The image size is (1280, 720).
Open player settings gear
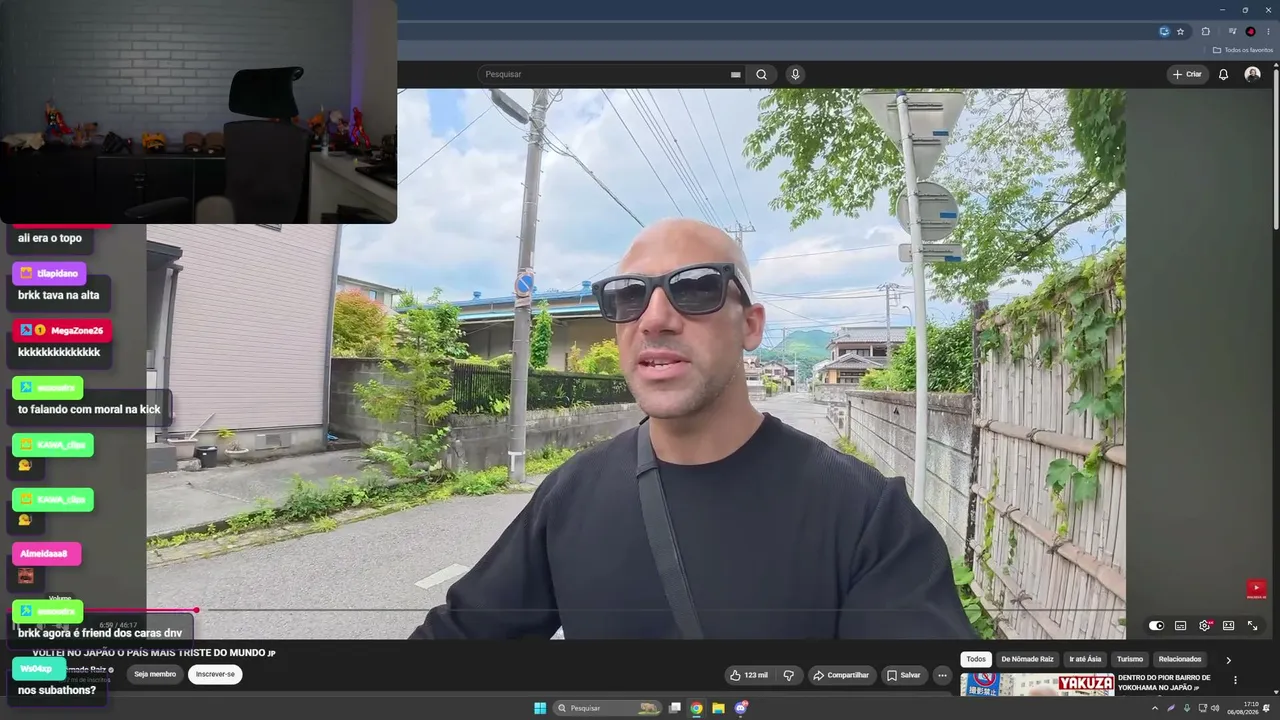point(1205,626)
